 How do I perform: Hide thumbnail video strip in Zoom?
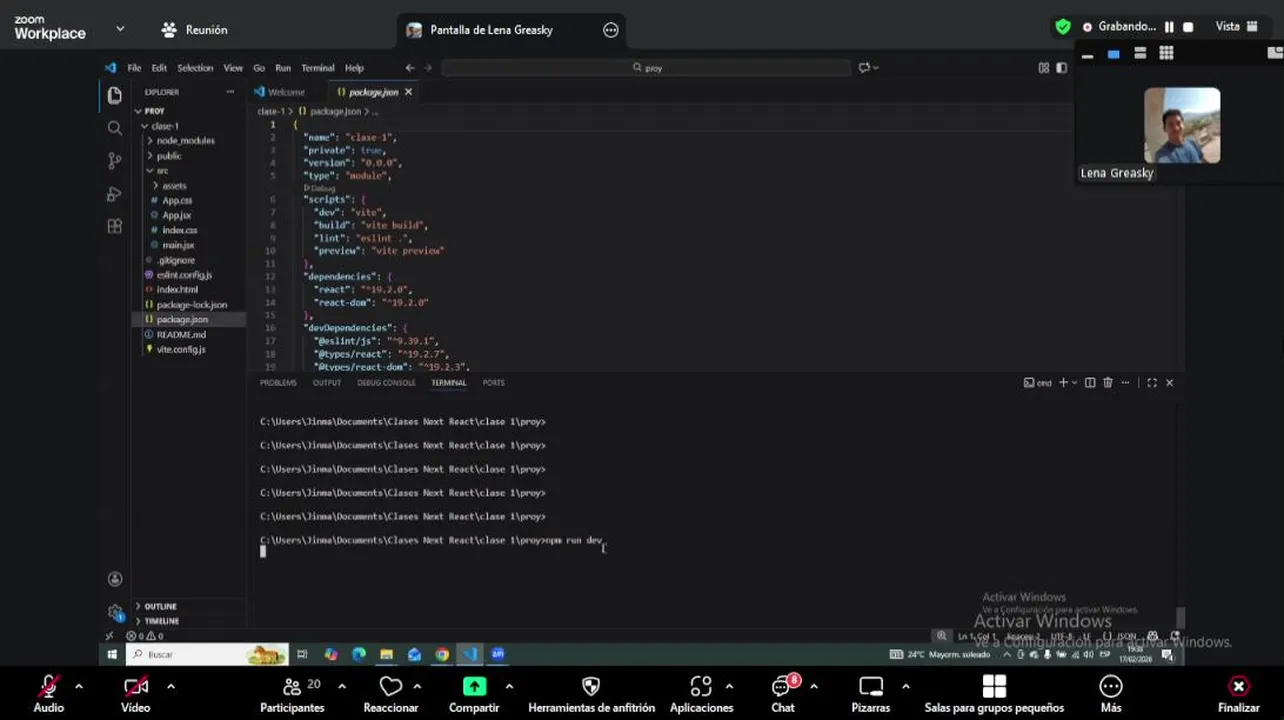tap(1087, 54)
